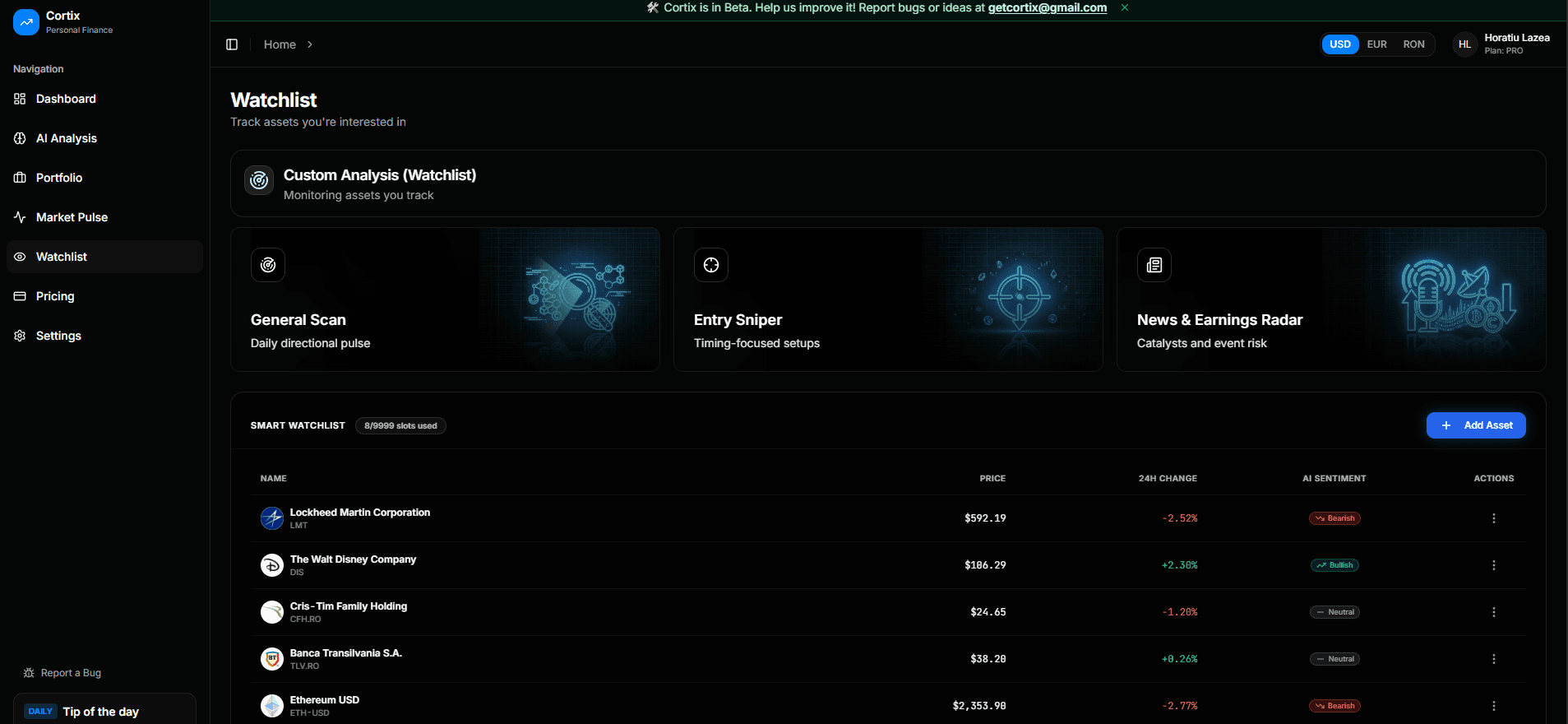Viewport: 1568px width, 724px height.
Task: Click the Custom Analysis radar icon
Action: coord(259,180)
